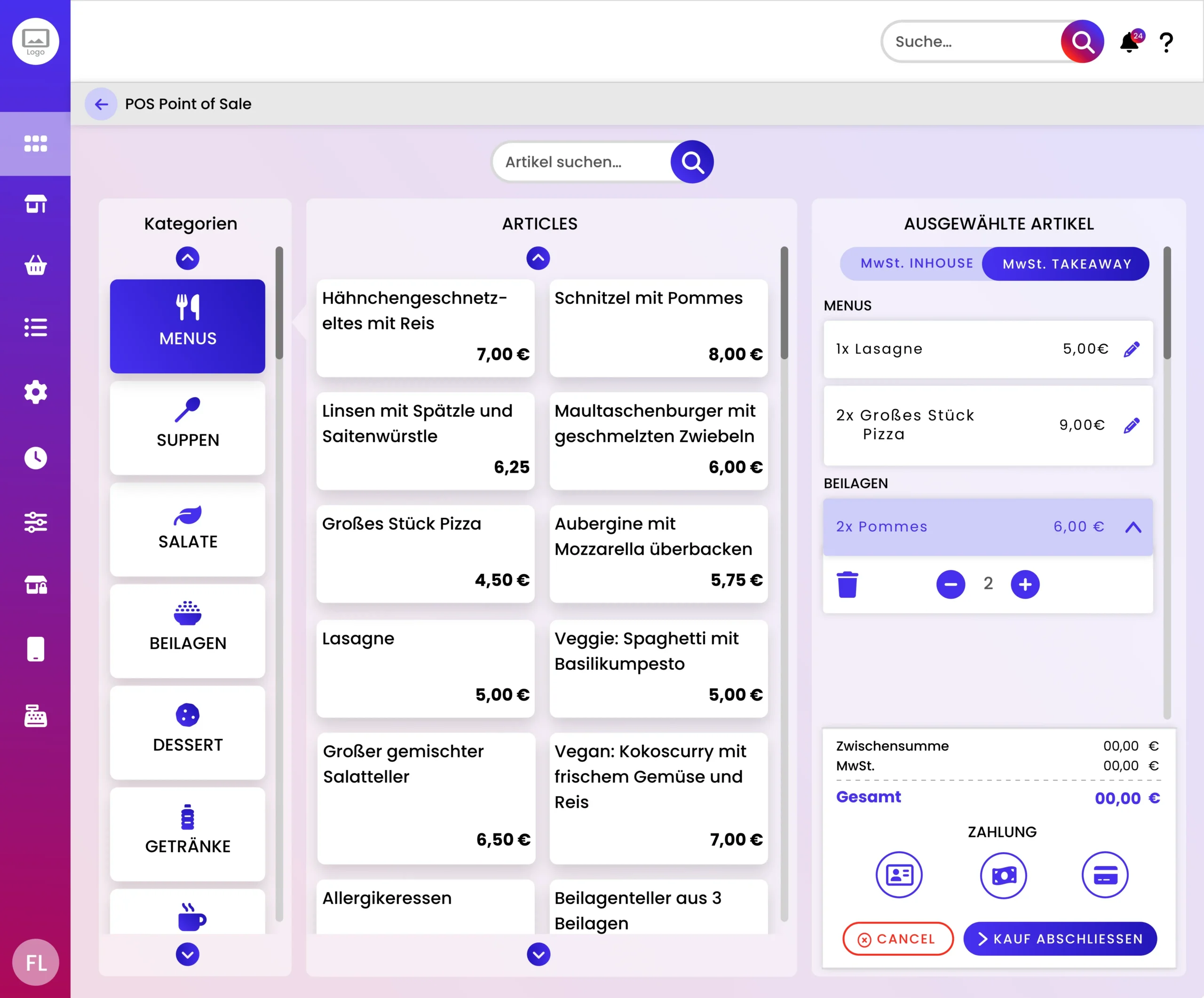Open the tablet device sidebar icon
The height and width of the screenshot is (998, 1204).
[x=36, y=649]
